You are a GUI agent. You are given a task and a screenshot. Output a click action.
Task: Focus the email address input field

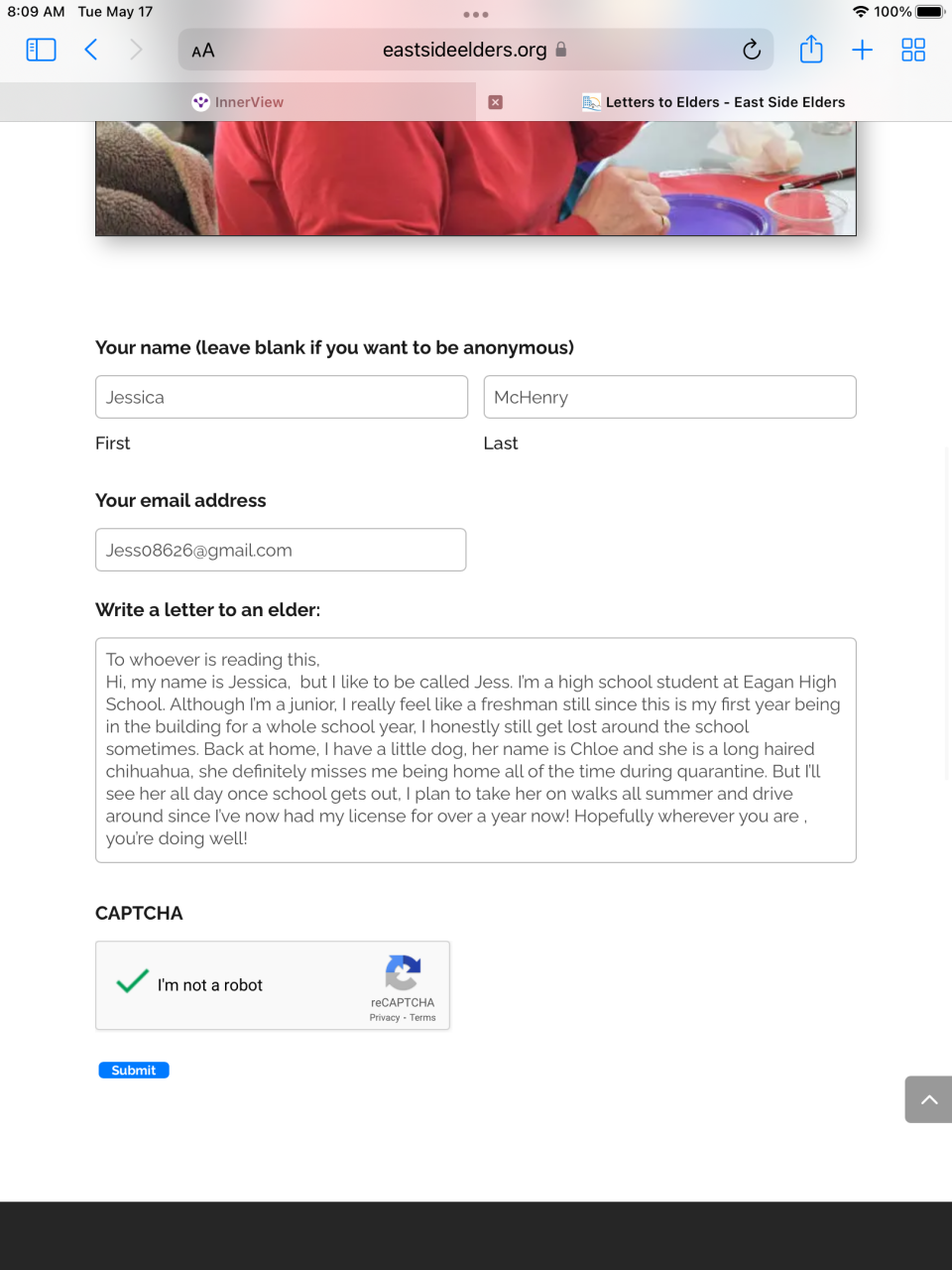click(x=281, y=550)
